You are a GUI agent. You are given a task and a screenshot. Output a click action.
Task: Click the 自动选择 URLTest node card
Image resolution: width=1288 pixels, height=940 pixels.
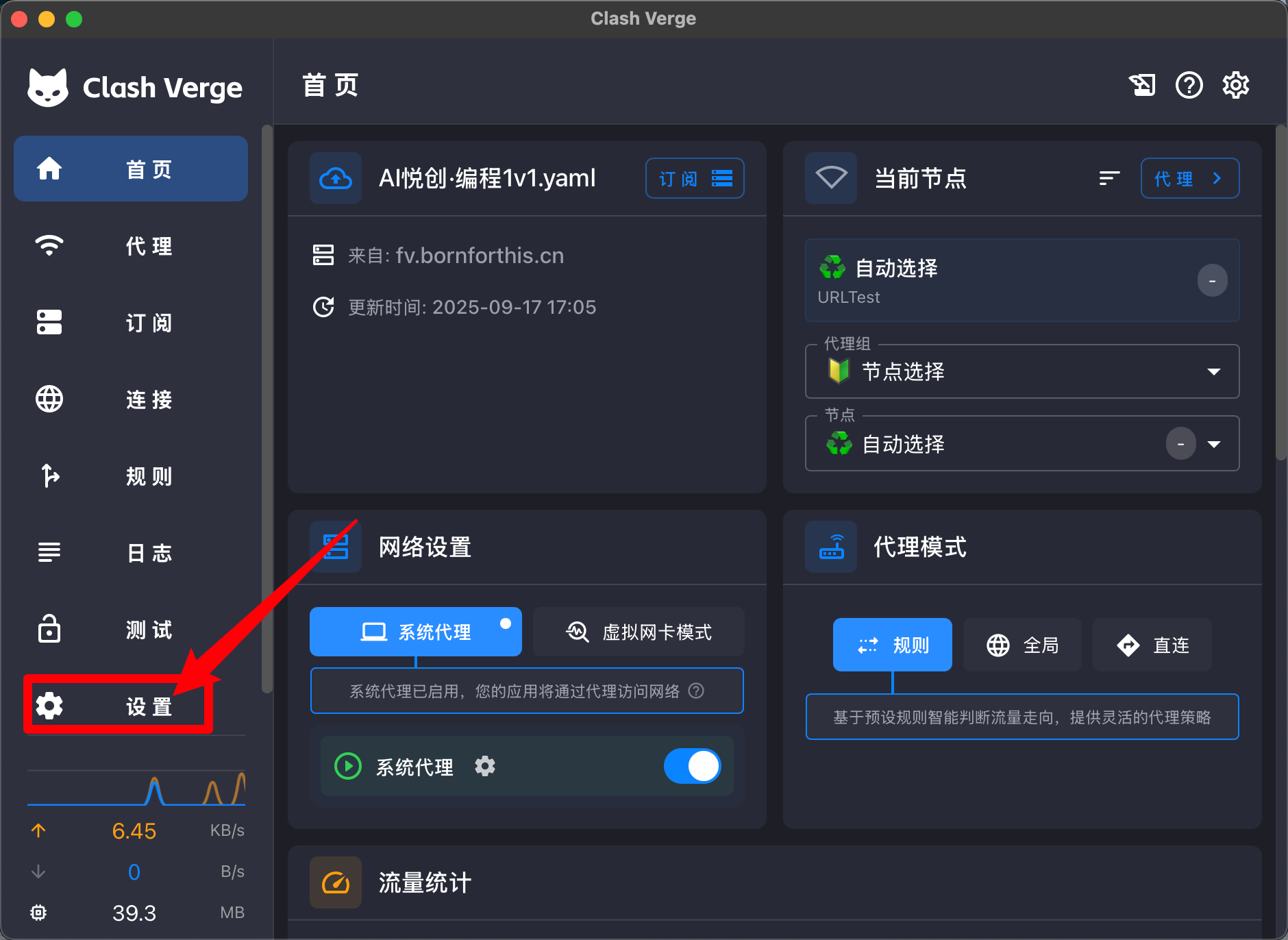pos(1022,280)
